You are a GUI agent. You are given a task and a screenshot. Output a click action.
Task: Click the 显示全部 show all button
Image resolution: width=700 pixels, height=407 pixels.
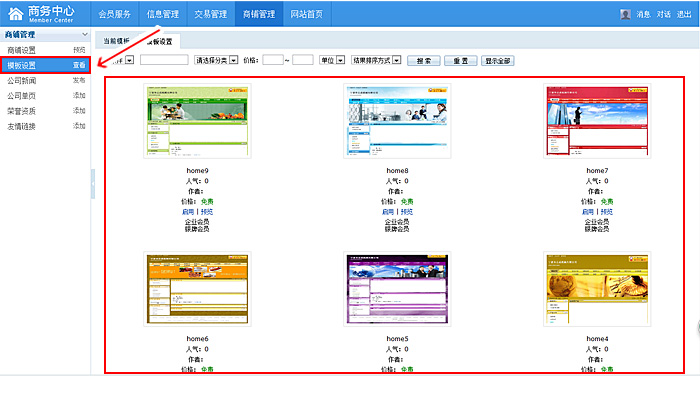pos(497,61)
